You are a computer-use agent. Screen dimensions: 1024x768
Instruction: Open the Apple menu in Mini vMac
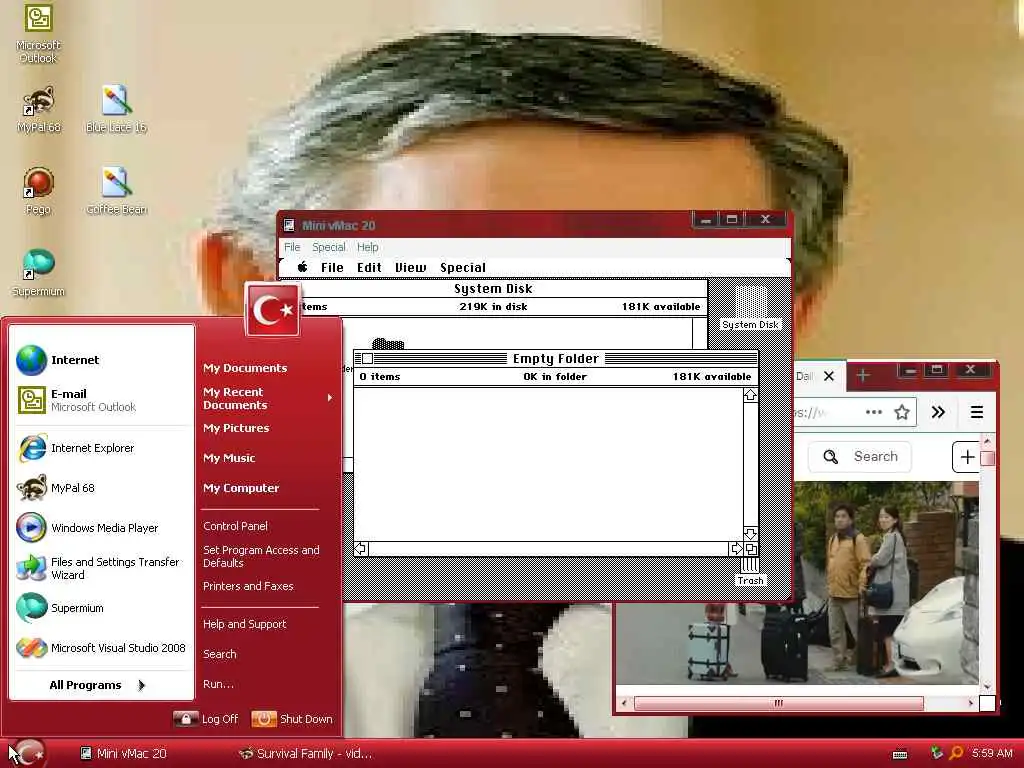click(x=302, y=267)
